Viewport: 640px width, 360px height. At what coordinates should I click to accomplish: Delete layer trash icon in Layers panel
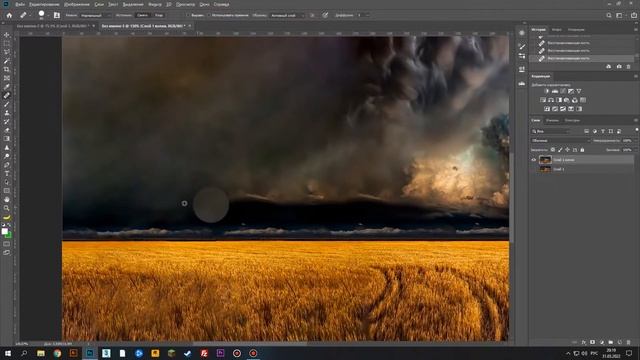(629, 342)
